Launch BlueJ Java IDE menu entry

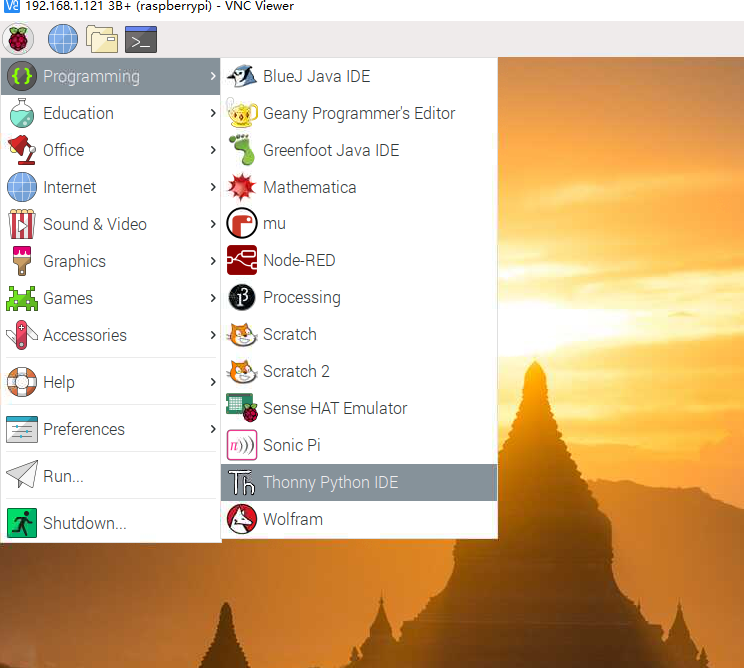click(x=359, y=76)
